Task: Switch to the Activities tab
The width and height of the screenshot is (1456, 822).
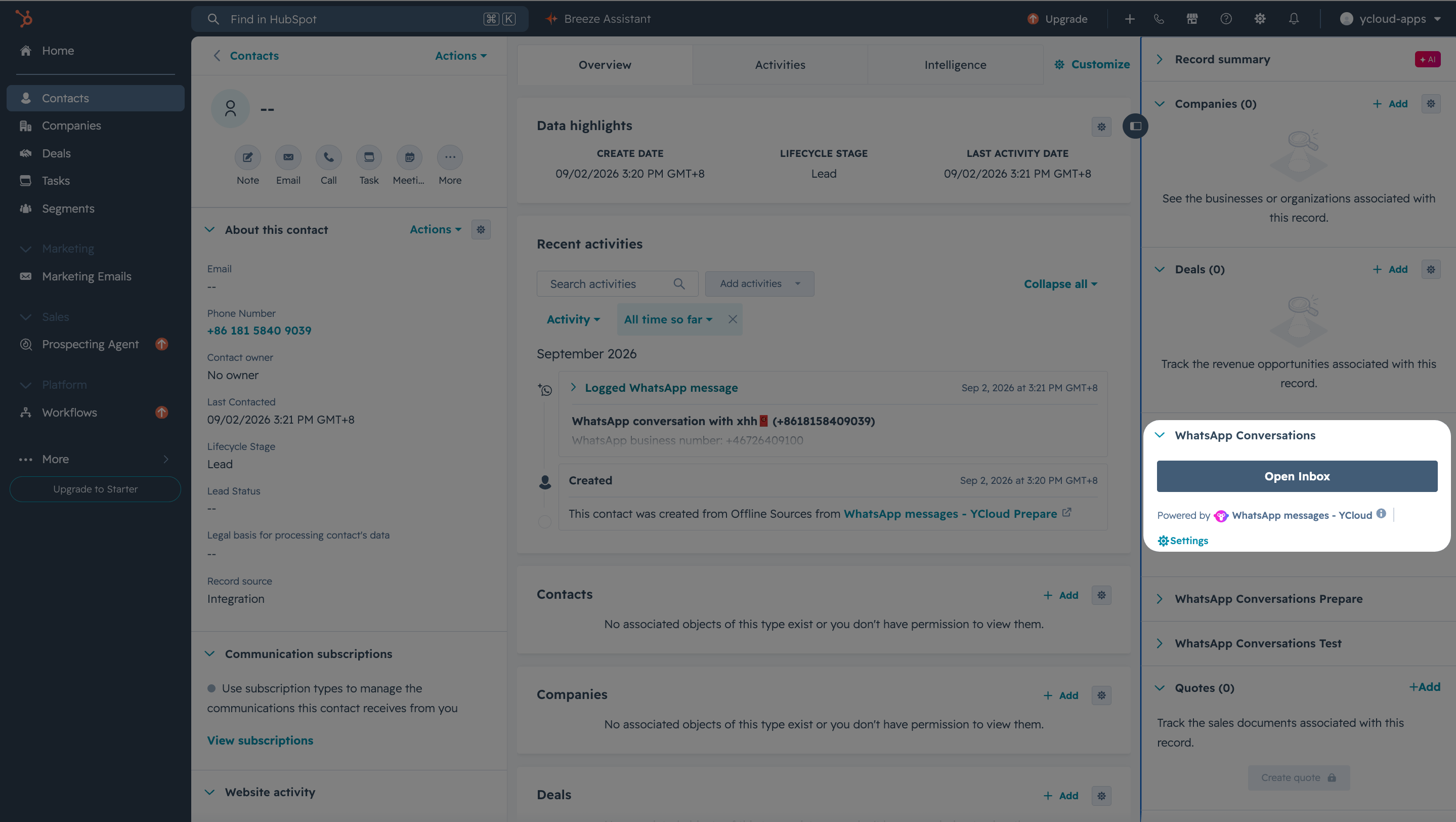Action: (780, 64)
